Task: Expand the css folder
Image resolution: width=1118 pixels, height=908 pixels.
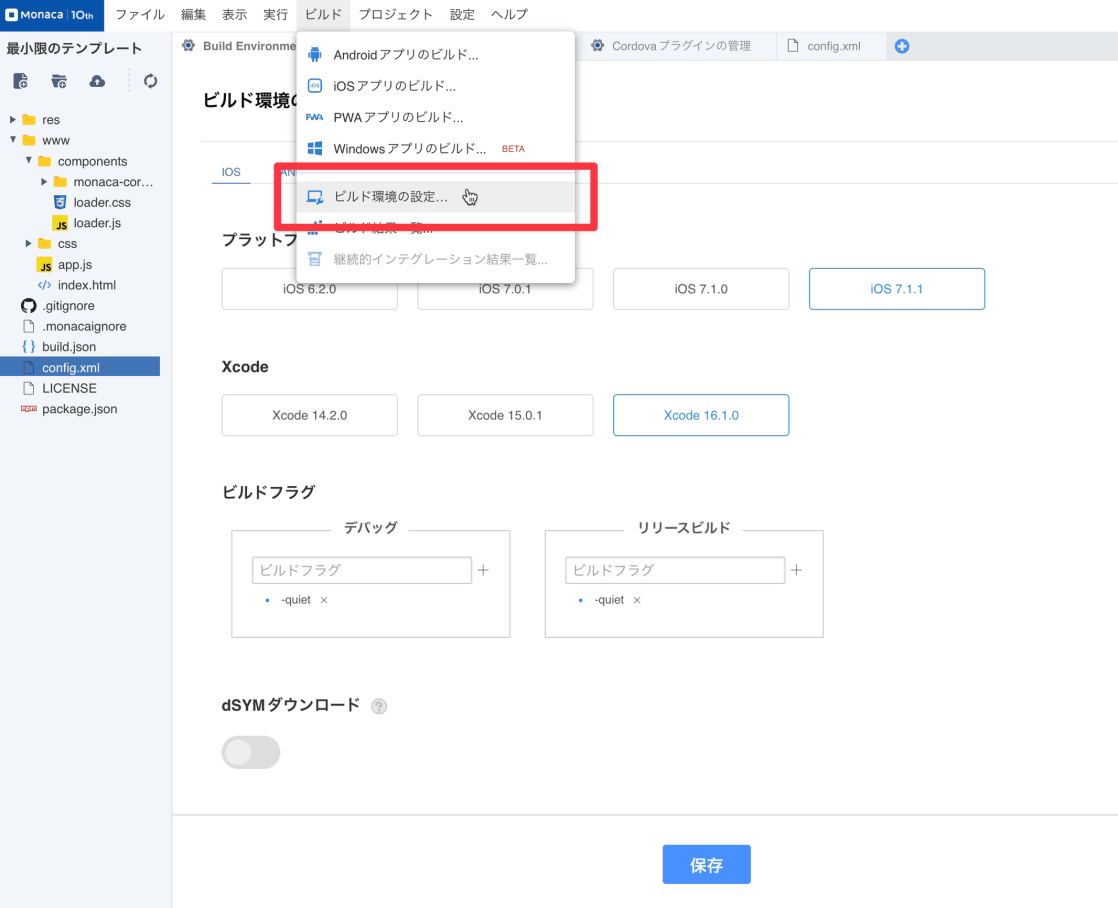Action: (27, 244)
